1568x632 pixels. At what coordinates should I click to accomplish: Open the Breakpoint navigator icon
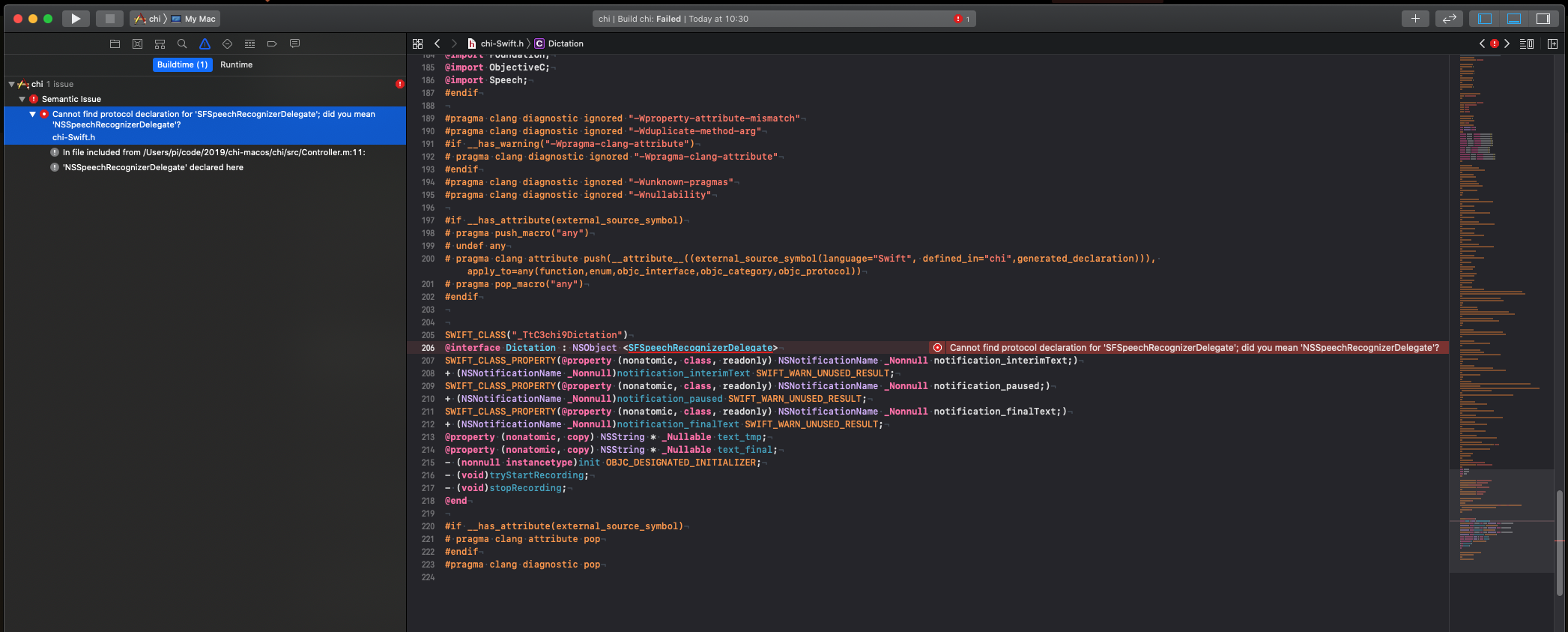pos(272,43)
